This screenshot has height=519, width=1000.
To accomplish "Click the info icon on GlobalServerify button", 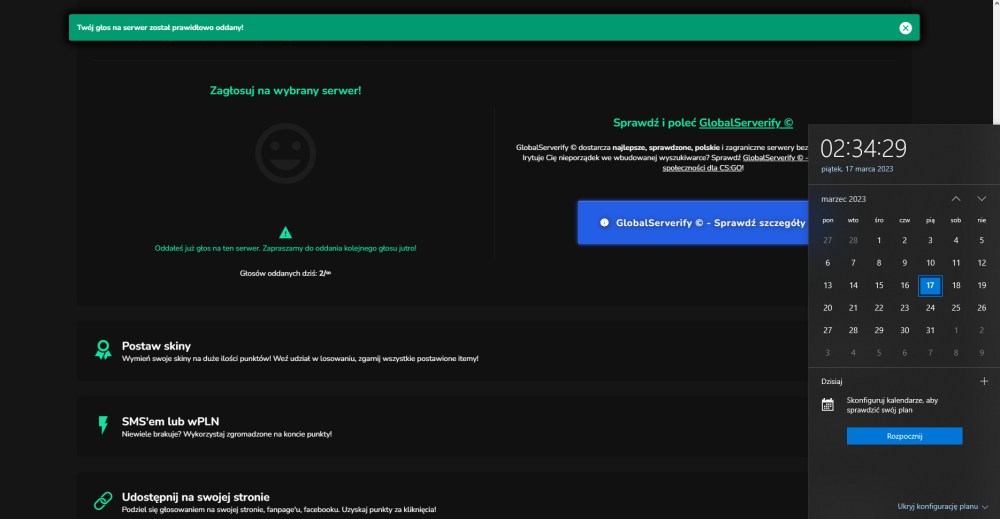I will coord(604,223).
